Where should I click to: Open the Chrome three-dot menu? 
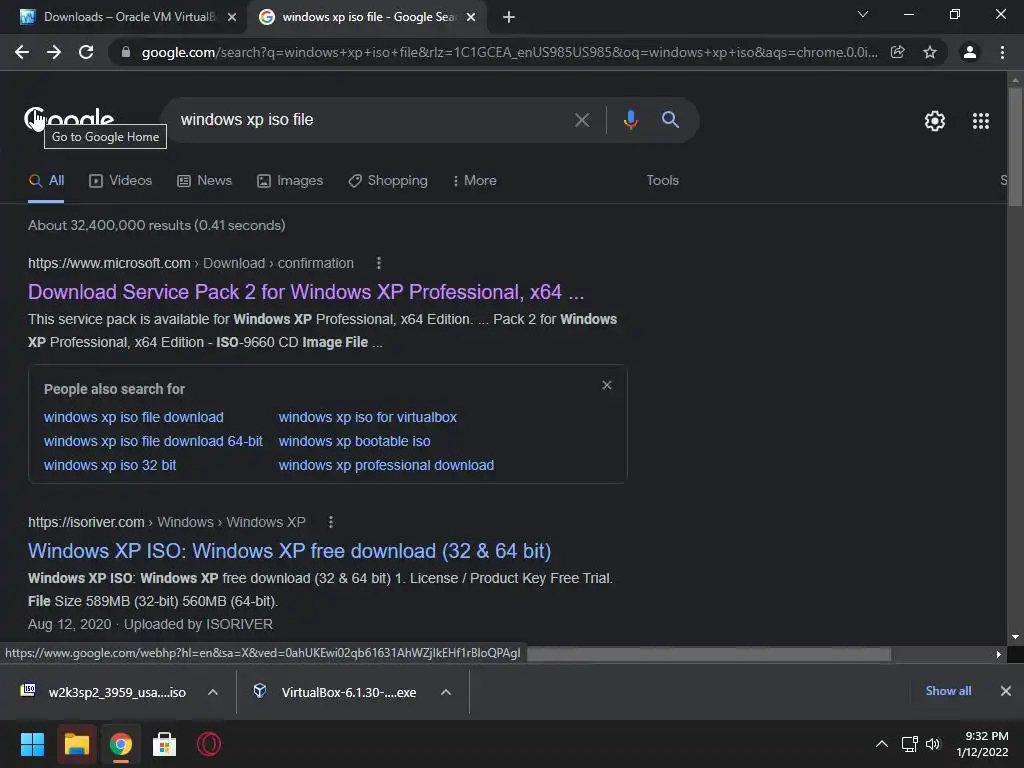(1002, 52)
